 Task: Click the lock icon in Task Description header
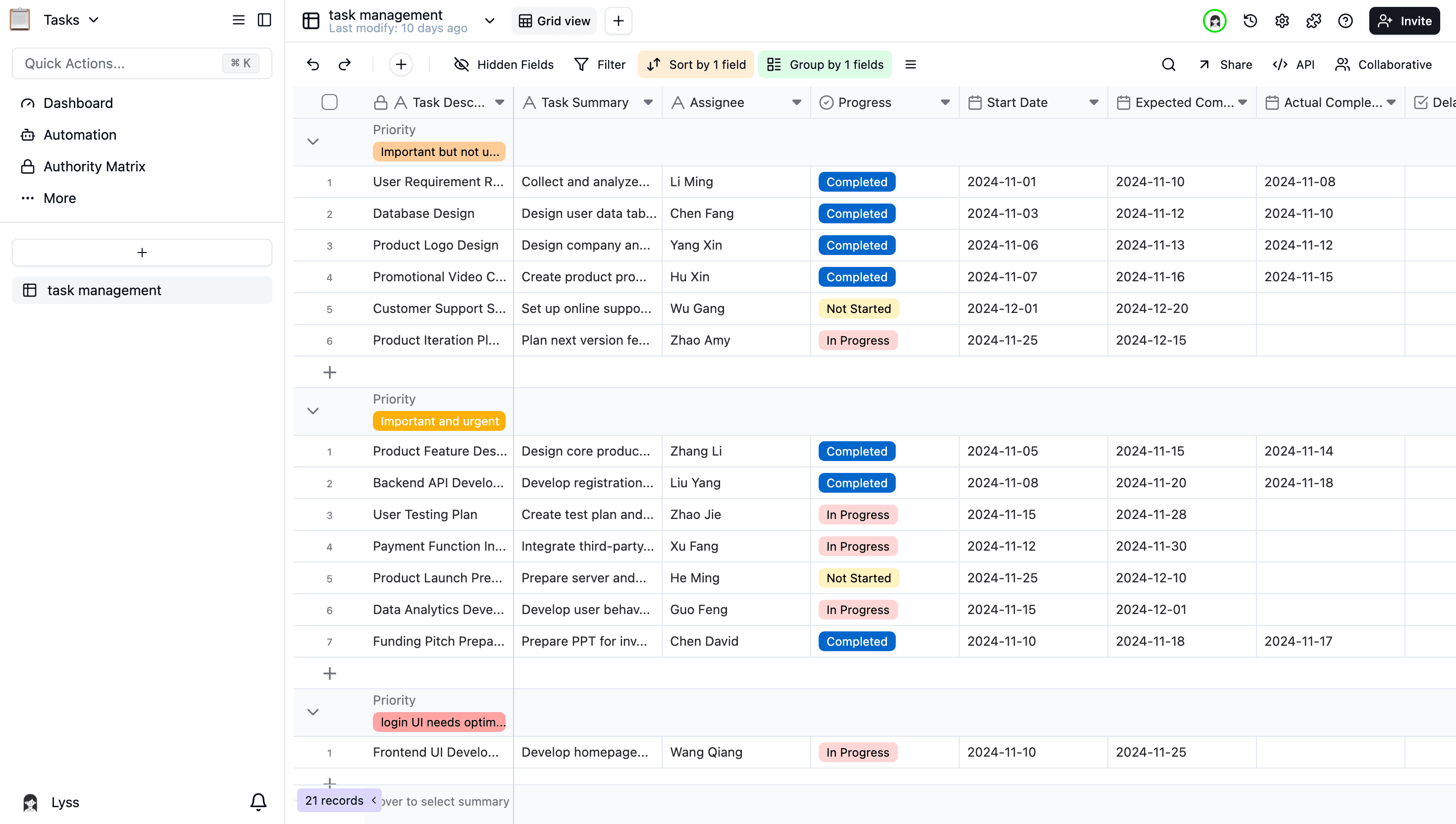tap(381, 103)
